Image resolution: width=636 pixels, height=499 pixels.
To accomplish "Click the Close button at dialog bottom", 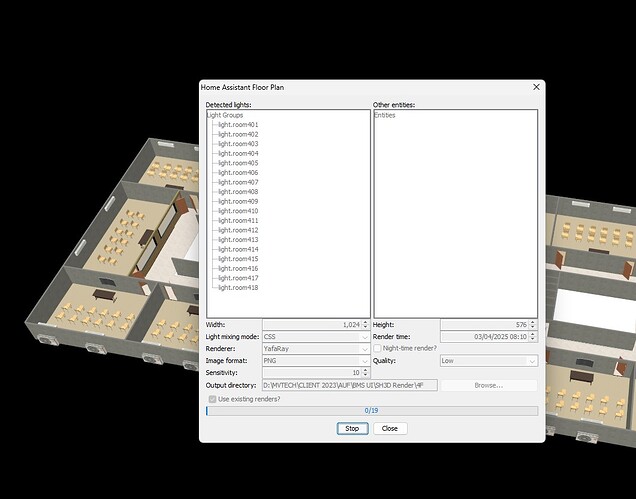I will coord(390,428).
